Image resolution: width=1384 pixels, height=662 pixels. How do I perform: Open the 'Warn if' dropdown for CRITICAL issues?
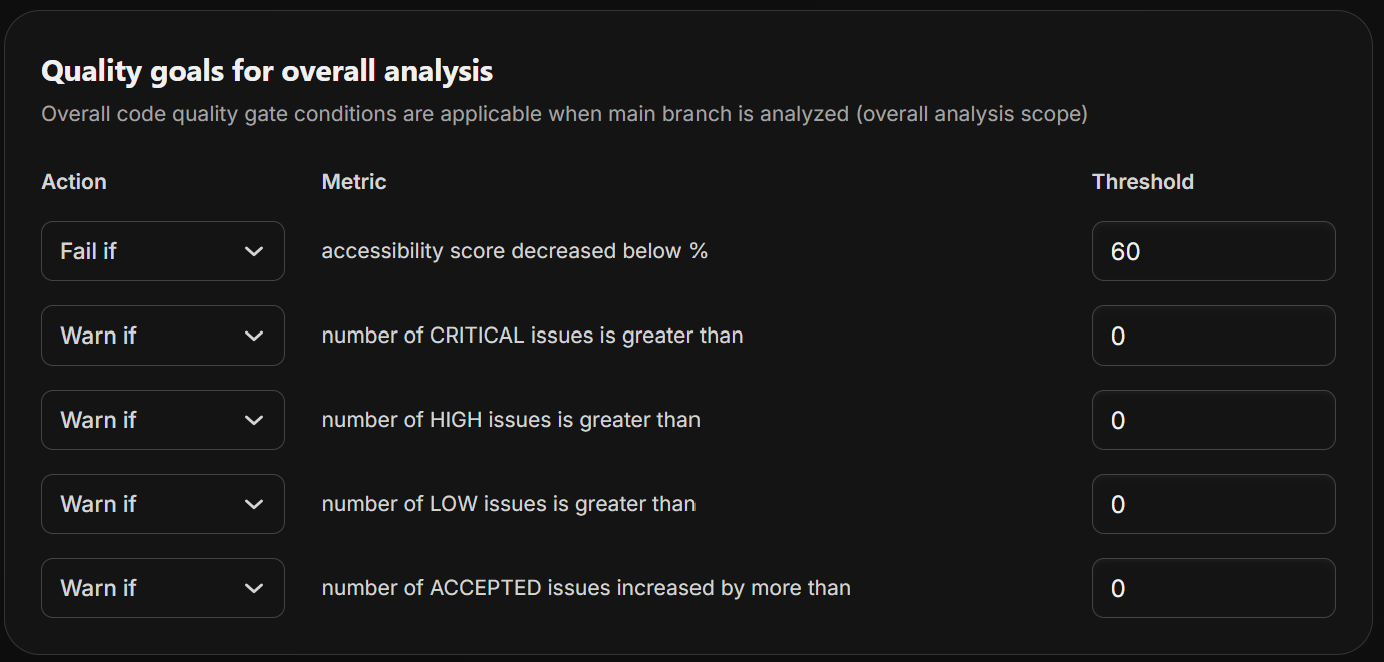coord(162,335)
